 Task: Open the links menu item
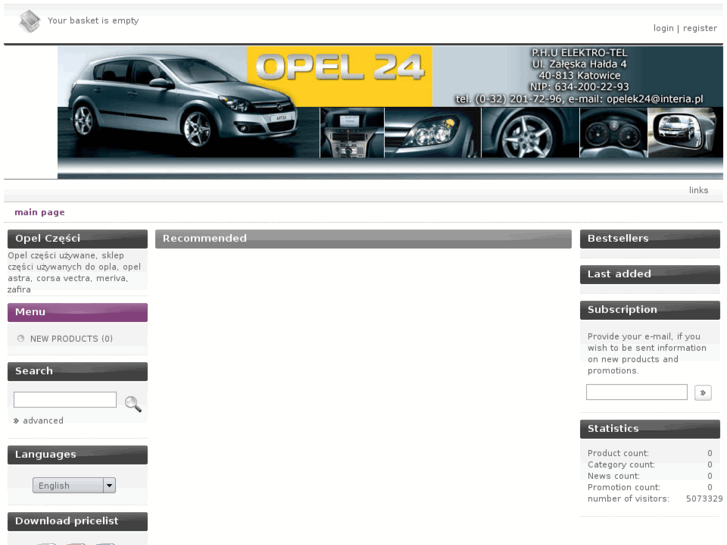point(698,190)
